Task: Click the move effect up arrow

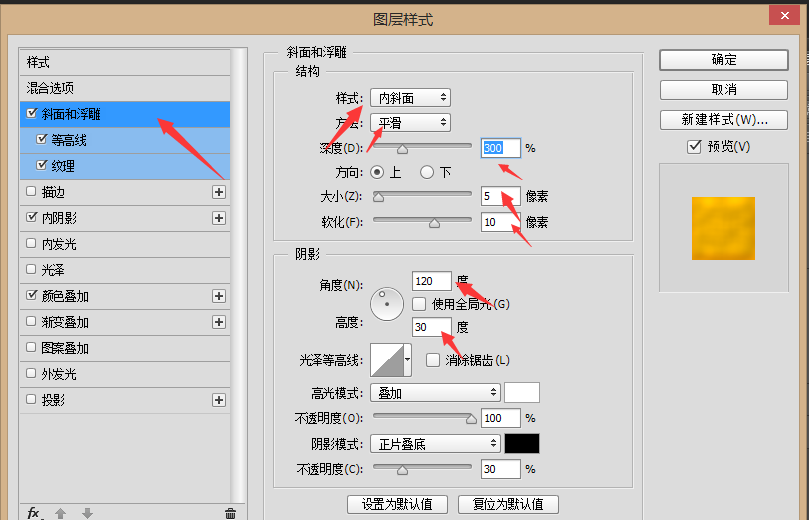Action: click(60, 513)
